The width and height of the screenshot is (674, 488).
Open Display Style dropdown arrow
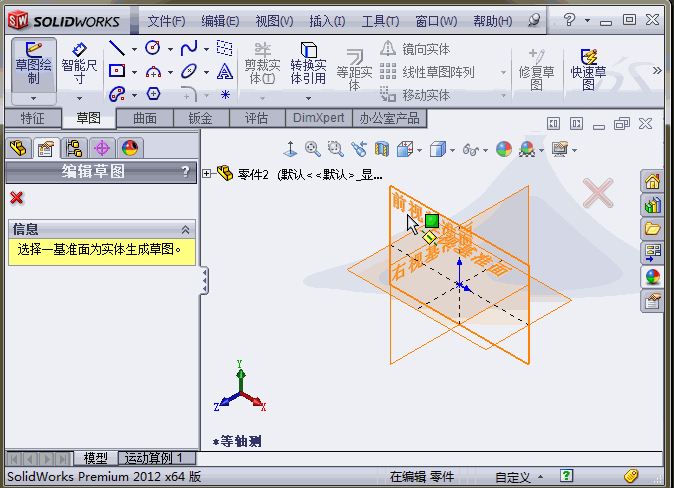[x=452, y=150]
